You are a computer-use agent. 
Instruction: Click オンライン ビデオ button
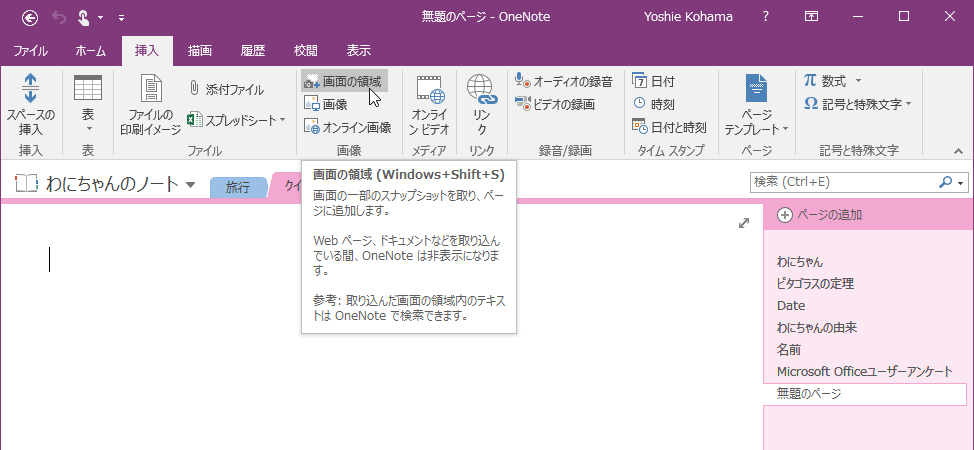pos(430,104)
